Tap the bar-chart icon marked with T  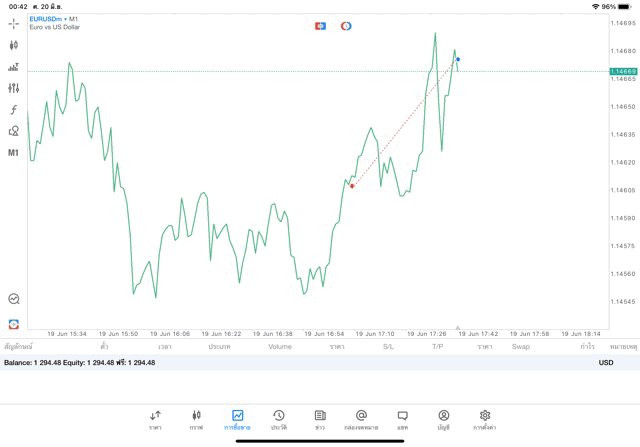click(x=14, y=67)
